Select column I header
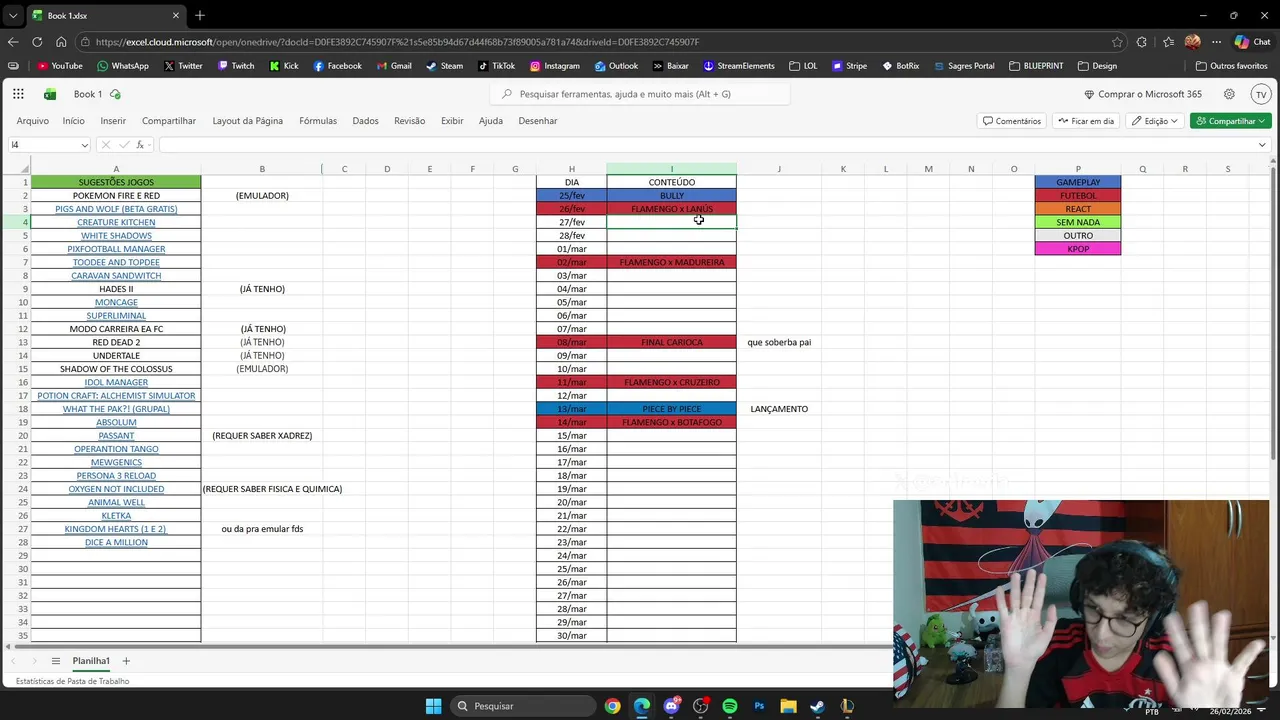 tap(672, 169)
